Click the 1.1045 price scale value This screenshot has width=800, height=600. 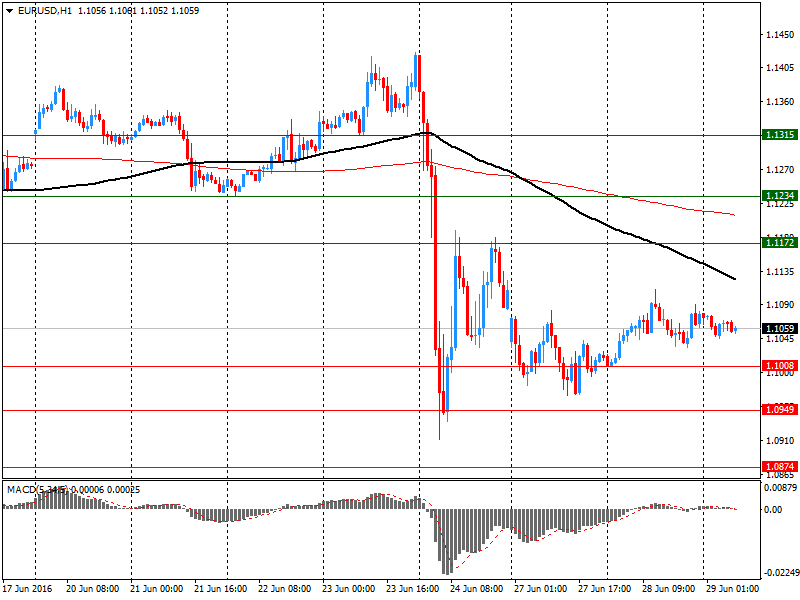tap(780, 338)
